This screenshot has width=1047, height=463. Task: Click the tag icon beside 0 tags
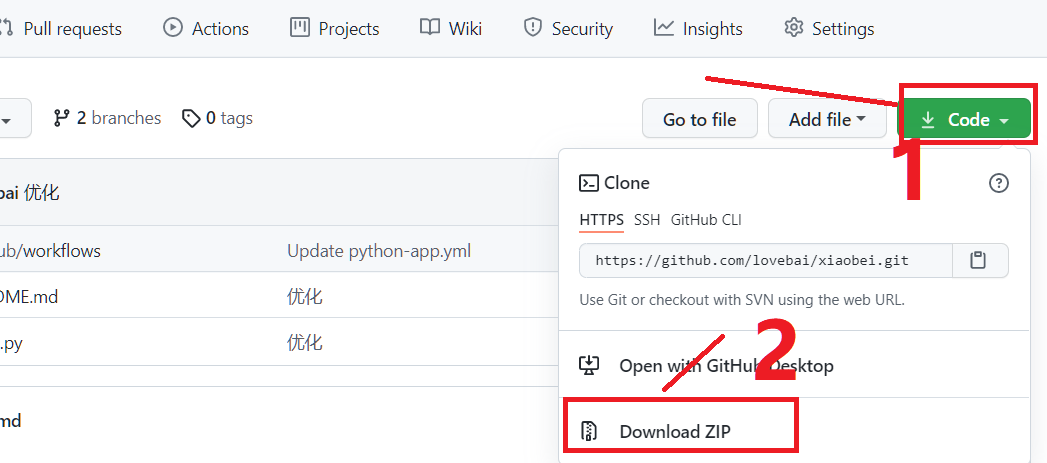pos(191,119)
